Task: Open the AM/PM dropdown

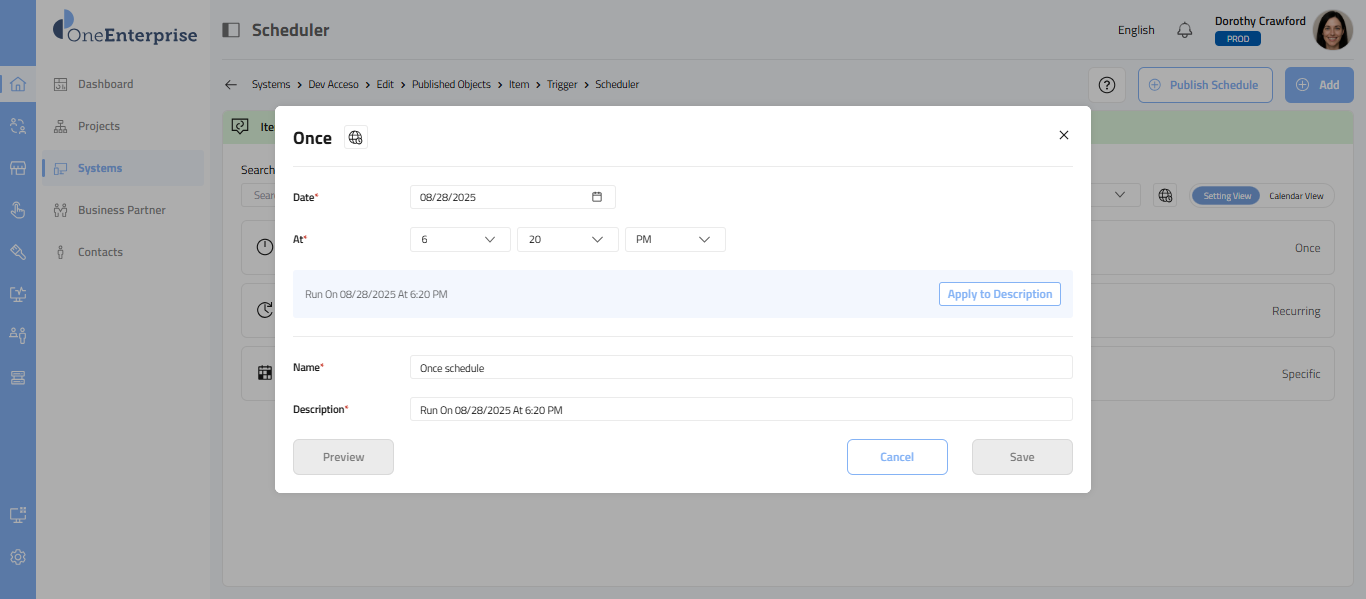Action: (x=675, y=240)
